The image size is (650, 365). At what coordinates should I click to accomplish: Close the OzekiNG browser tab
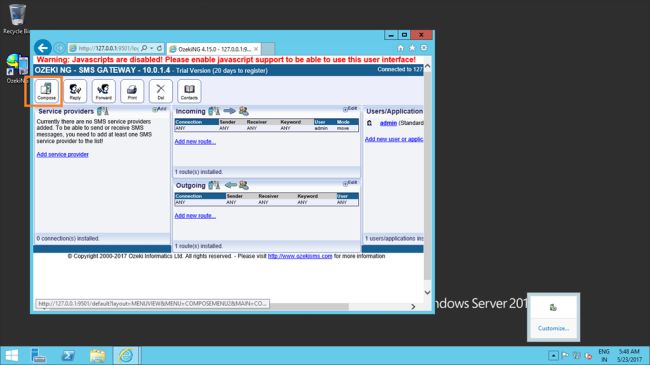(256, 49)
